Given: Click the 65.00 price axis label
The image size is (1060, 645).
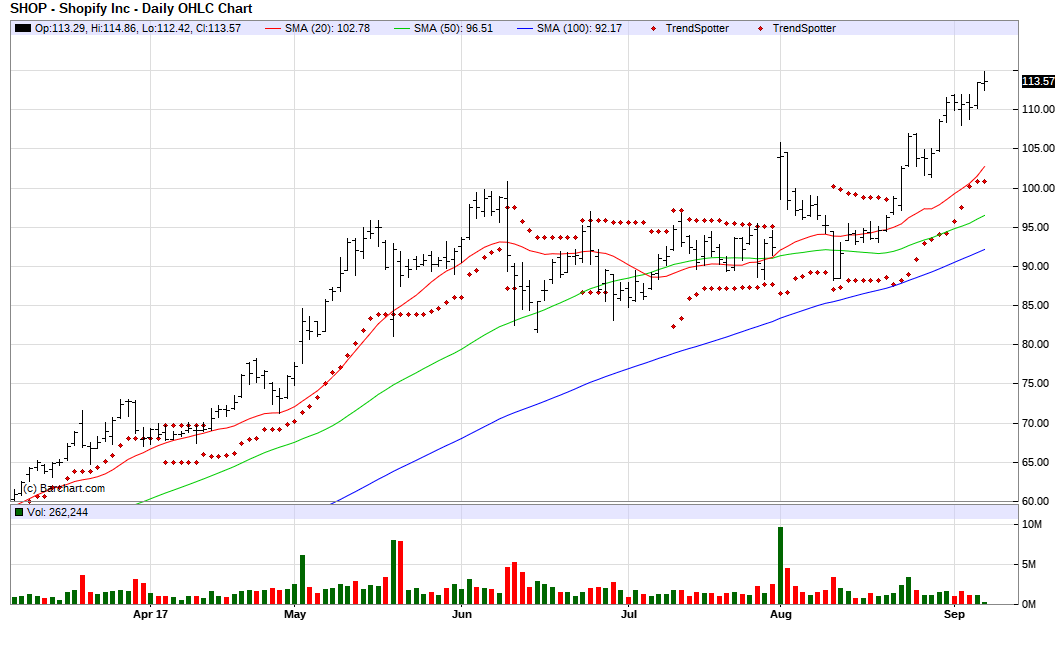Looking at the screenshot, I should click(x=1038, y=462).
